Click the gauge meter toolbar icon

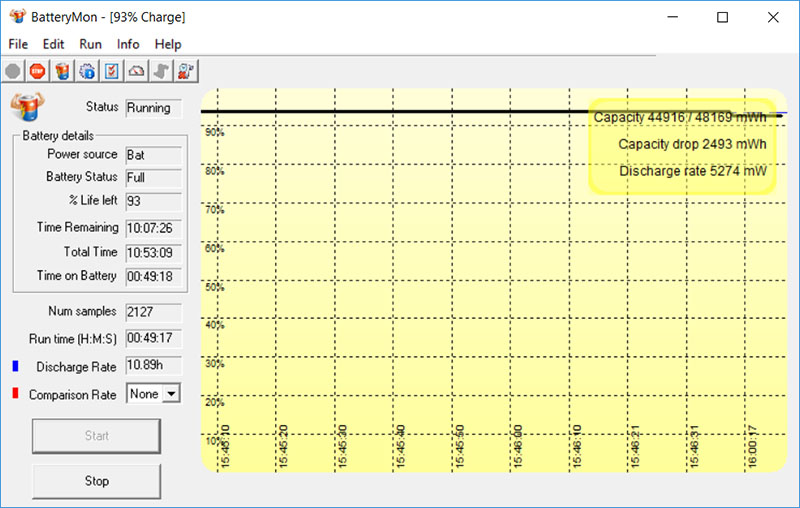[x=137, y=71]
